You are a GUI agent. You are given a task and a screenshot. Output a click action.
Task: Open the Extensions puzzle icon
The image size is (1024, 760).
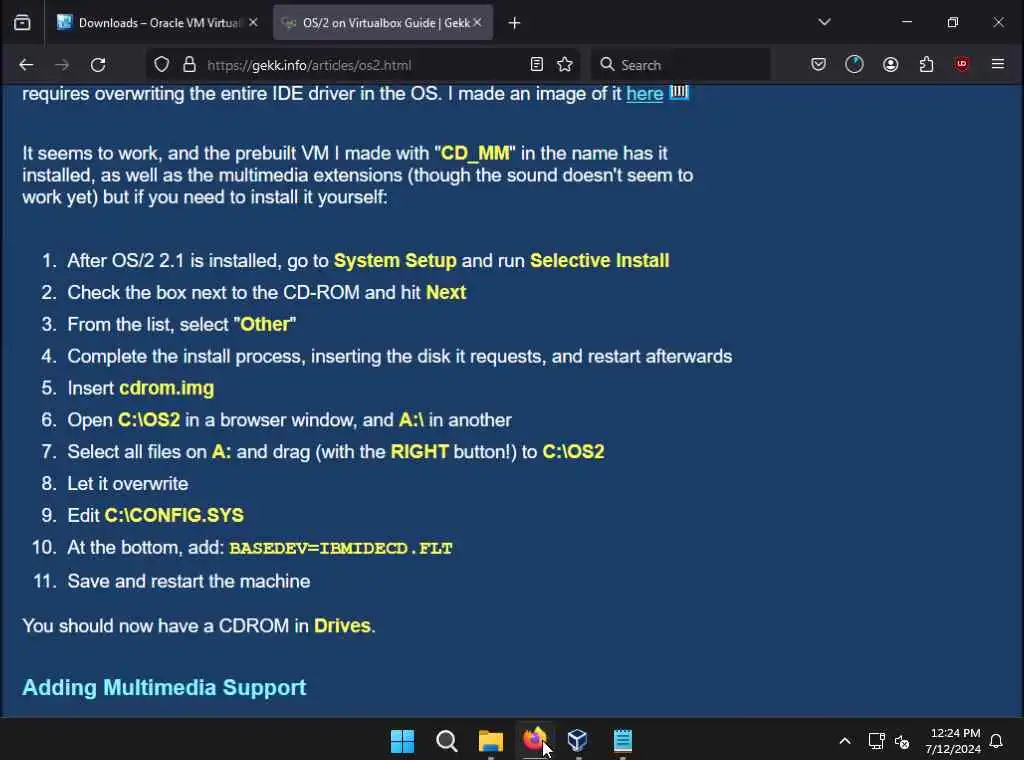[x=926, y=65]
